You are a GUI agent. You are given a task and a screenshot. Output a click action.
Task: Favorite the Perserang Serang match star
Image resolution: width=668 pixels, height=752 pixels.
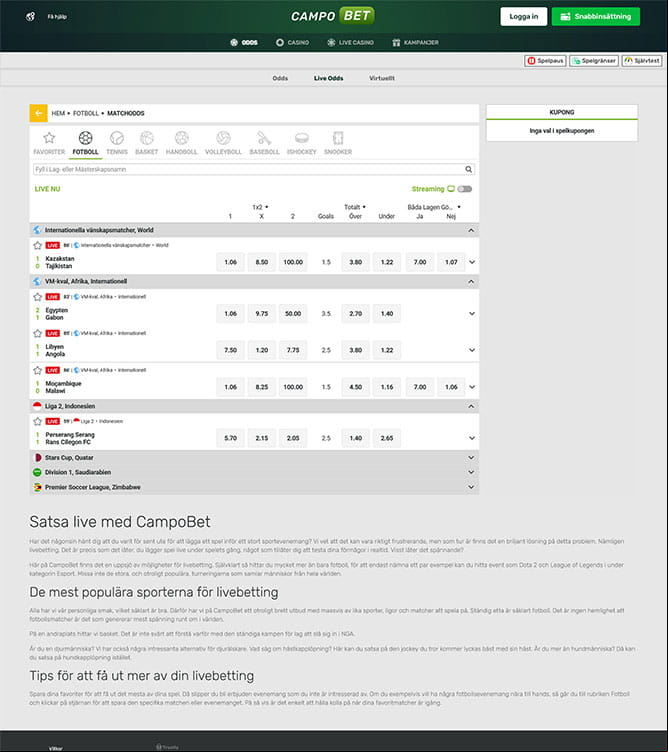38,422
